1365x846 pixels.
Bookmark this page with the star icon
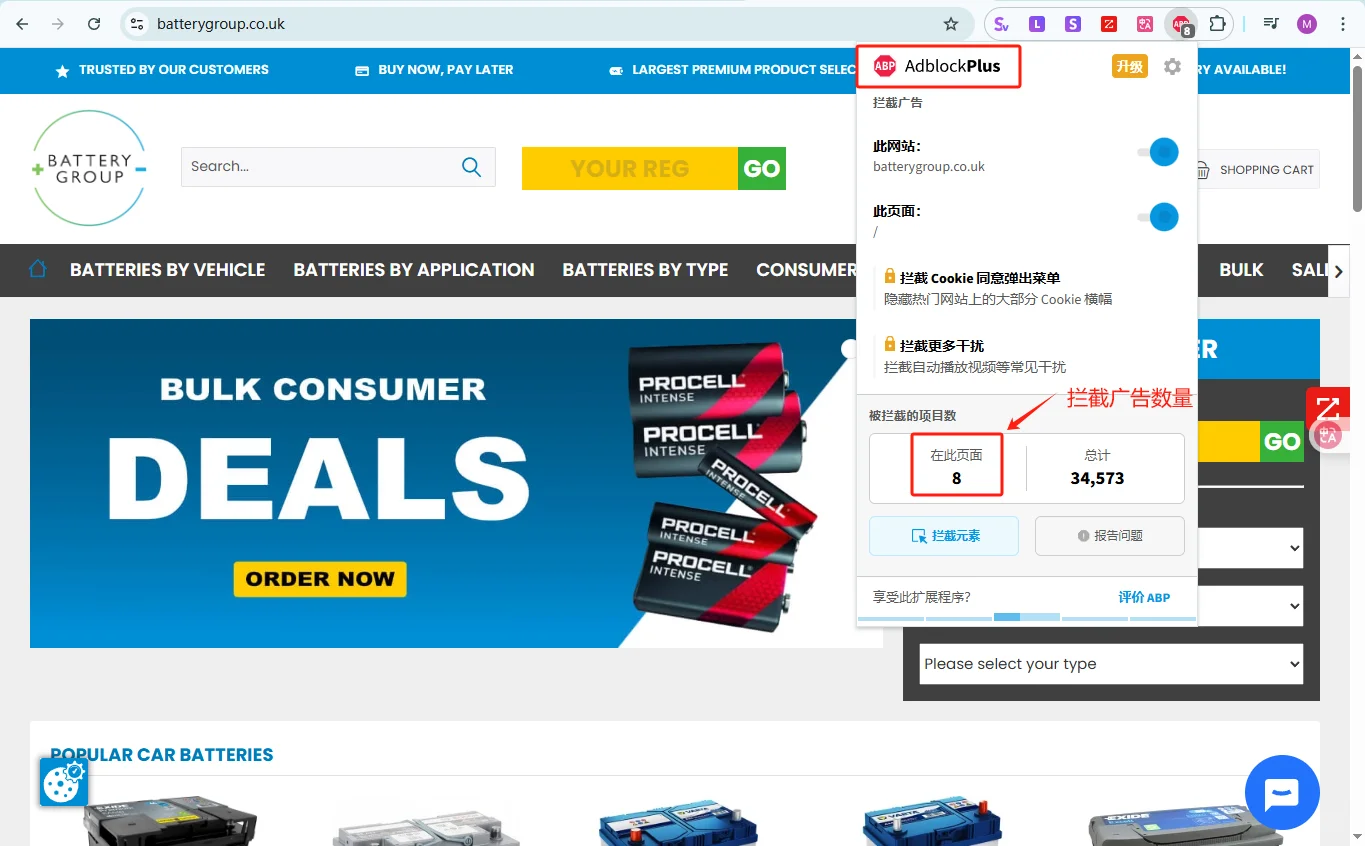[x=950, y=24]
